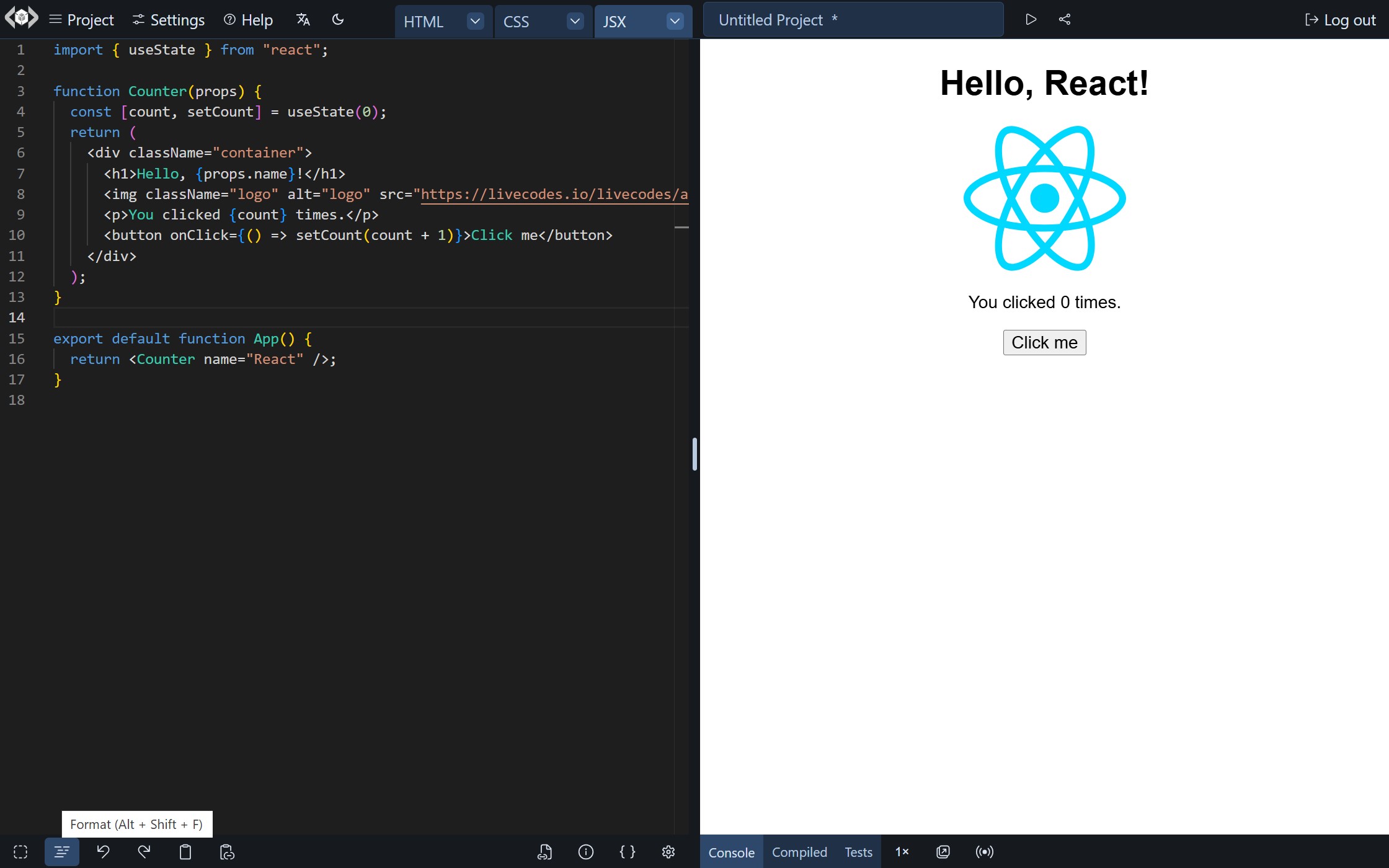
Task: Expand the CSS editor dropdown arrow
Action: [575, 21]
